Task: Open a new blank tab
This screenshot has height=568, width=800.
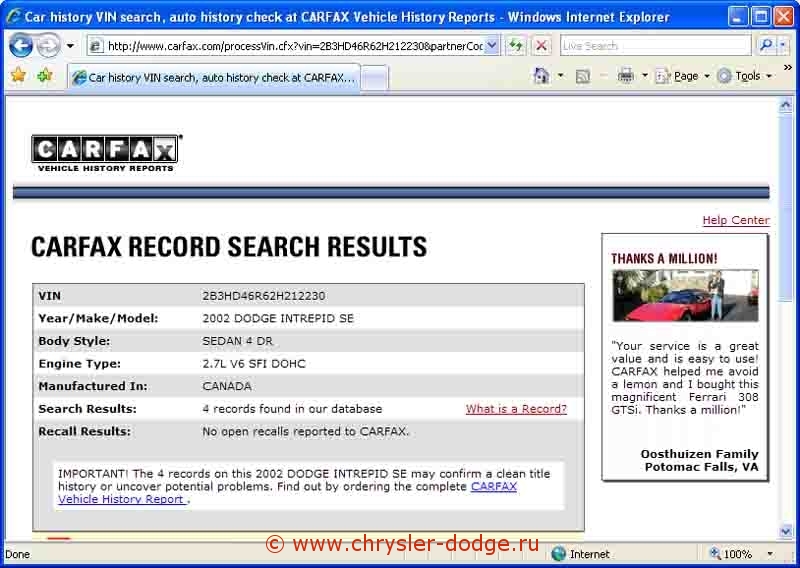Action: click(x=374, y=79)
